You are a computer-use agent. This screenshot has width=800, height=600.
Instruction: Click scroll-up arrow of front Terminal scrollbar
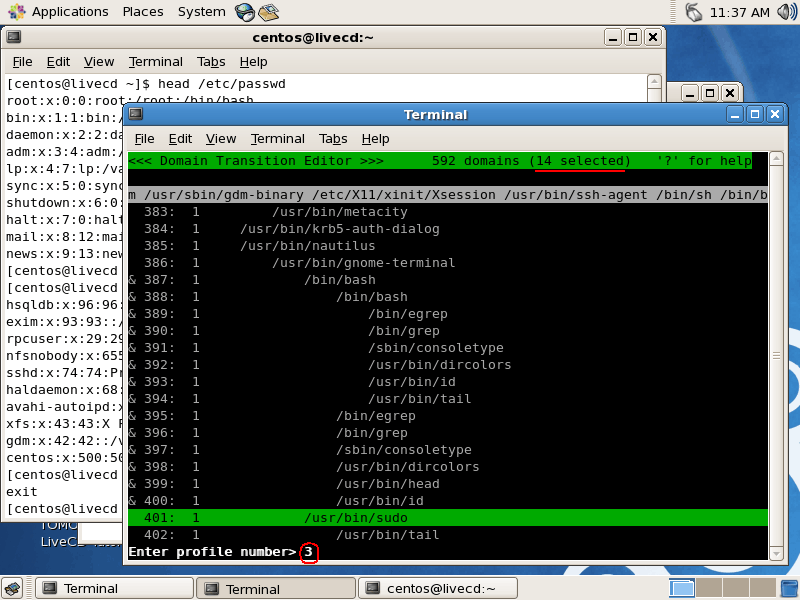pos(776,158)
